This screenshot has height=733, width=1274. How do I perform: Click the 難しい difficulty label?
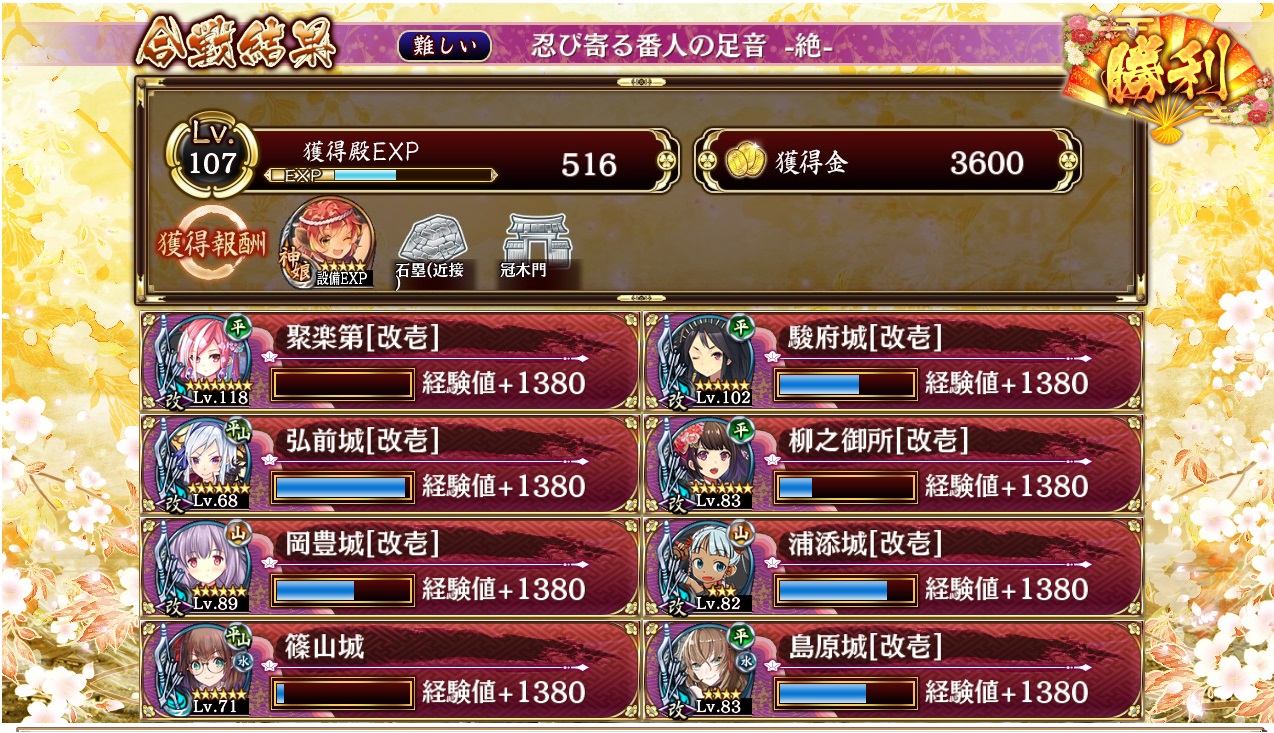444,46
